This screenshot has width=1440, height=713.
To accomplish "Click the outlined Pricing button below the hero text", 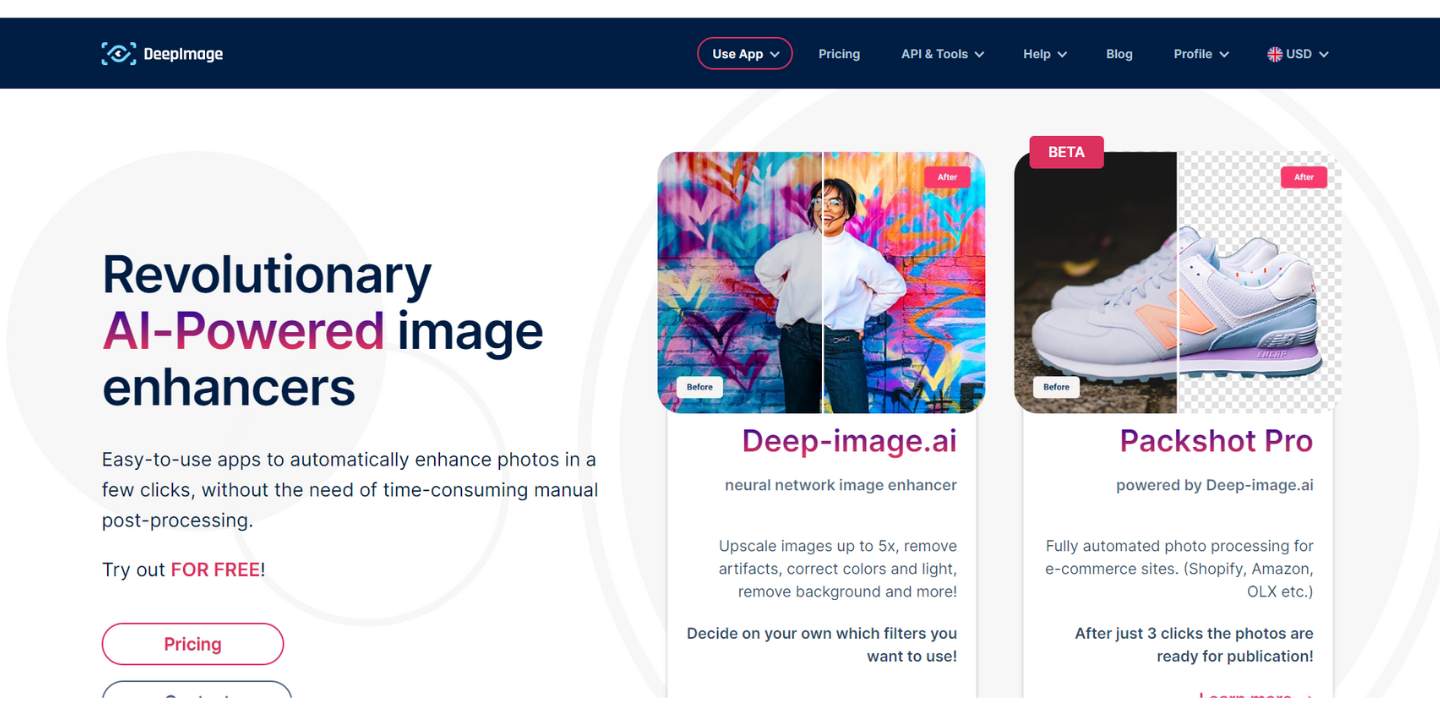I will [193, 644].
